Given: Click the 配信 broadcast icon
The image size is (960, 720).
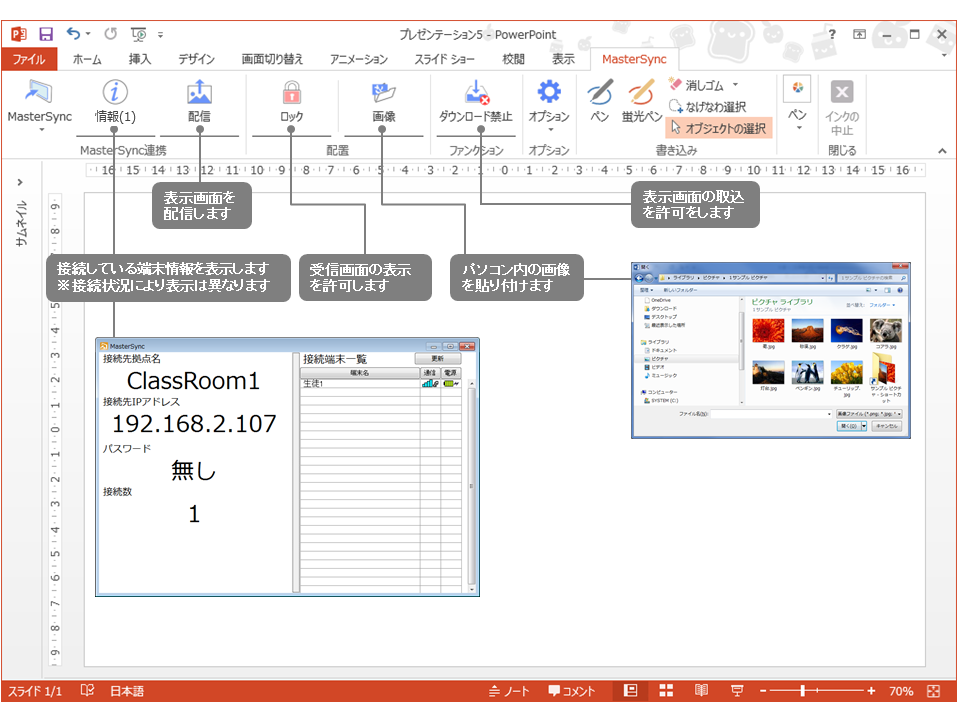Looking at the screenshot, I should tap(199, 93).
